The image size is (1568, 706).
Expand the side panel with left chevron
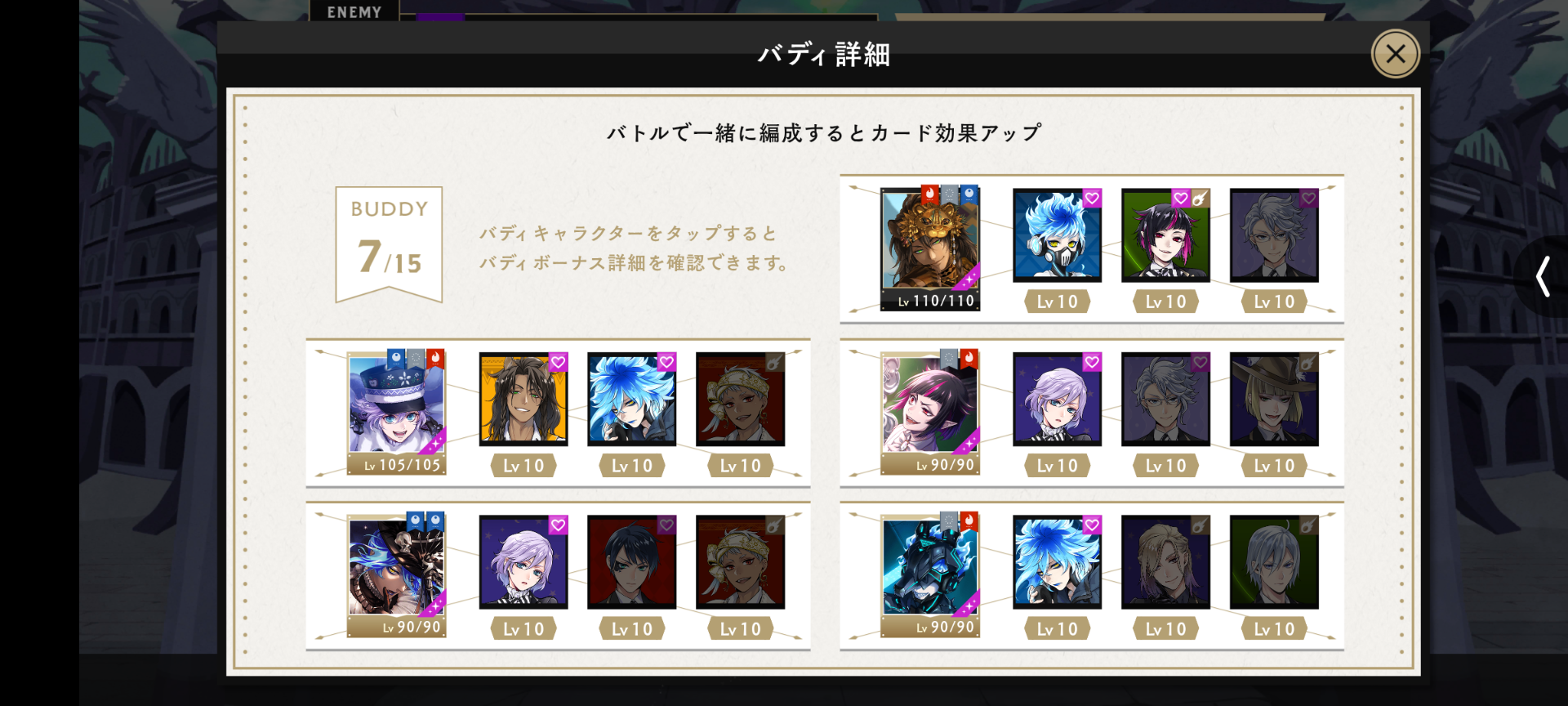tap(1543, 276)
